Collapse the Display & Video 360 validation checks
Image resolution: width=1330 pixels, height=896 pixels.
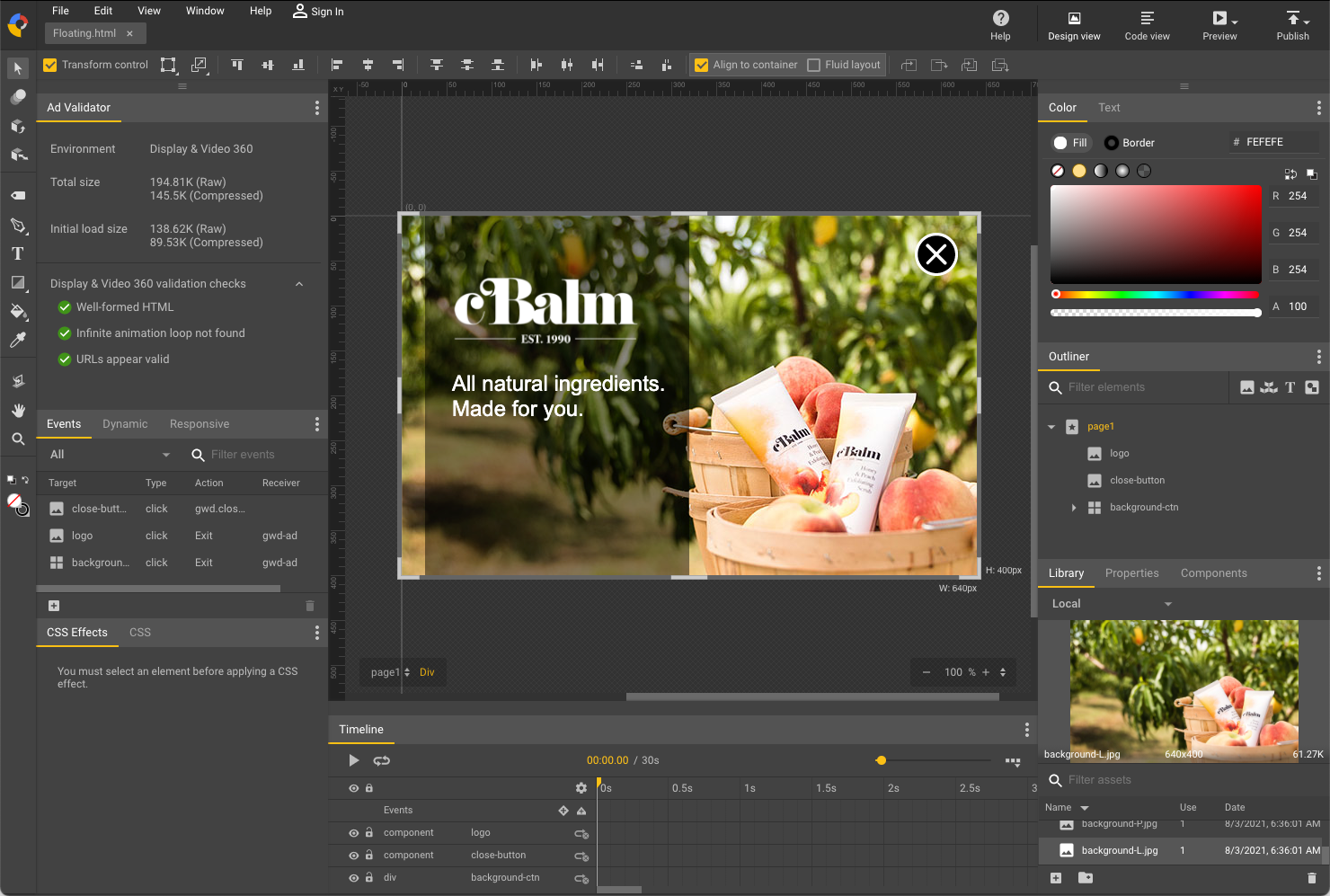[298, 283]
